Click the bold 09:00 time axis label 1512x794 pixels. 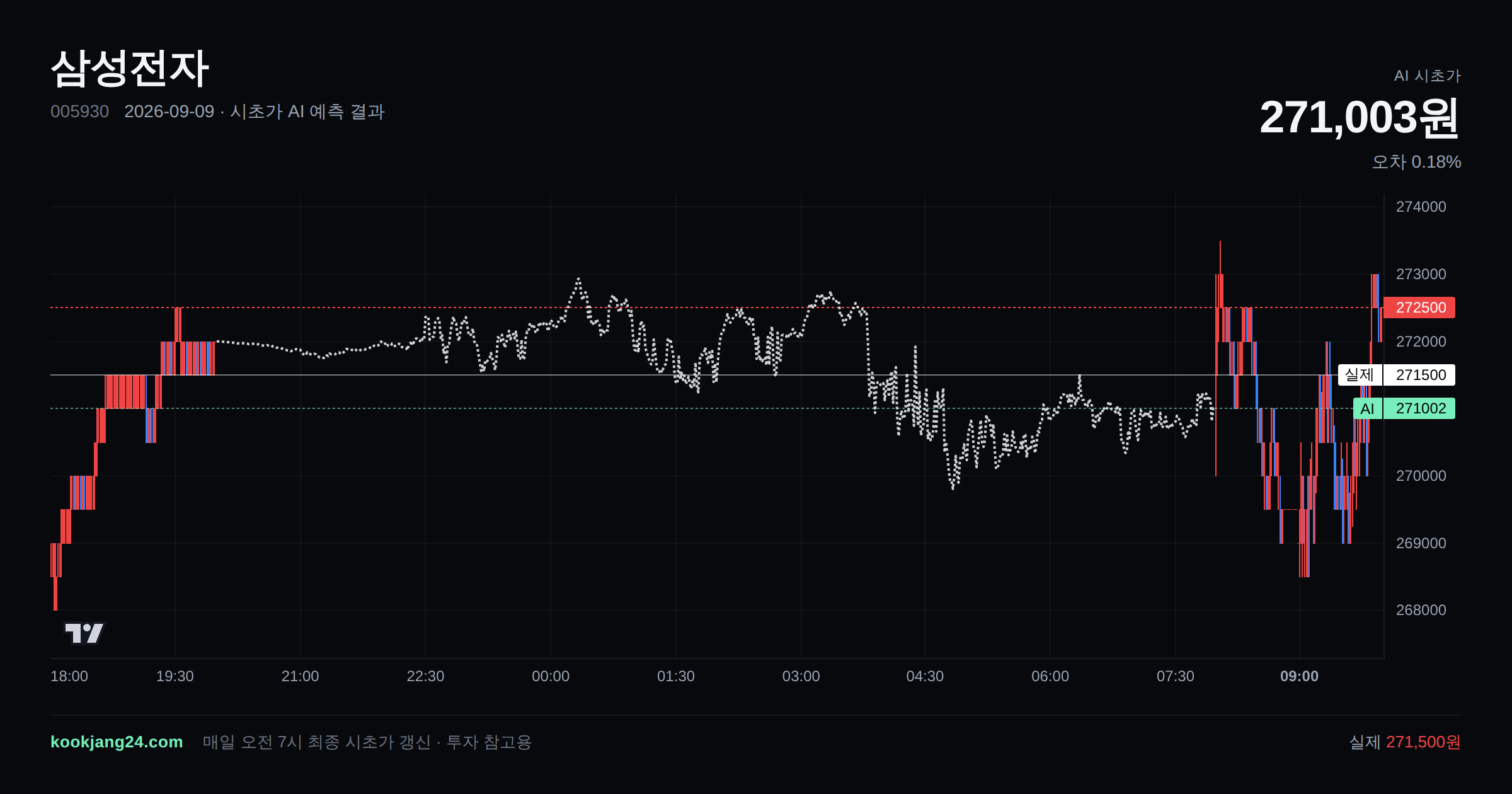click(1300, 676)
